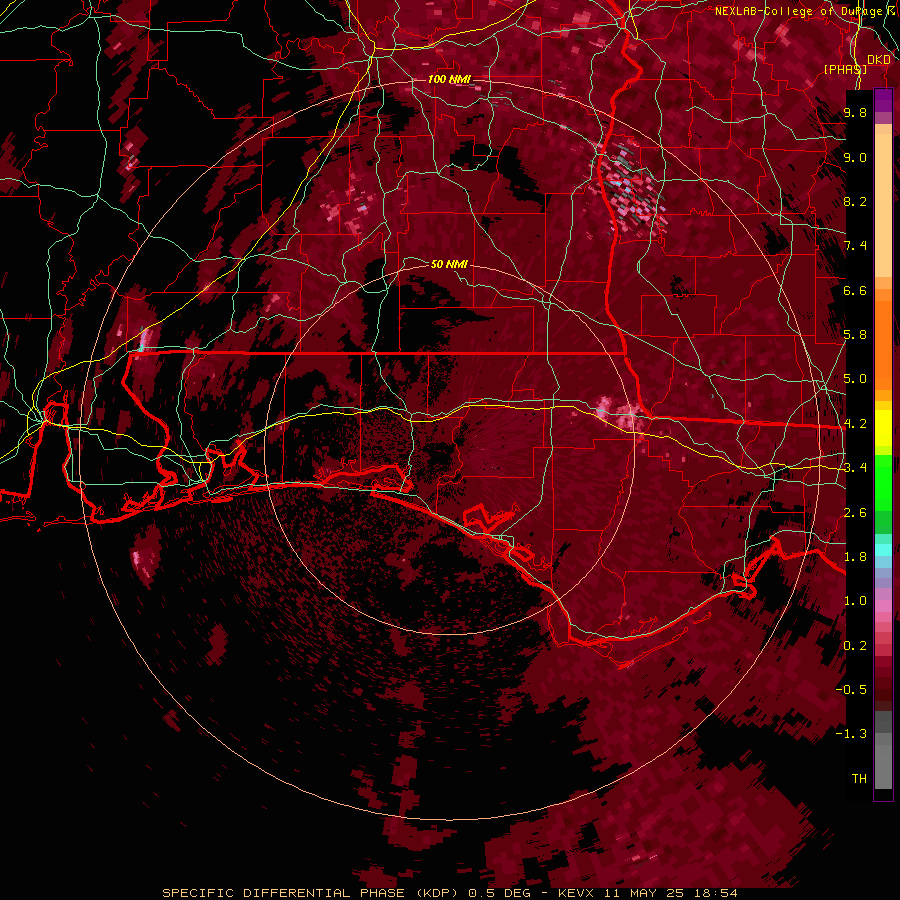The height and width of the screenshot is (900, 900).
Task: Click the 9.8 value on the color scale
Action: (855, 112)
